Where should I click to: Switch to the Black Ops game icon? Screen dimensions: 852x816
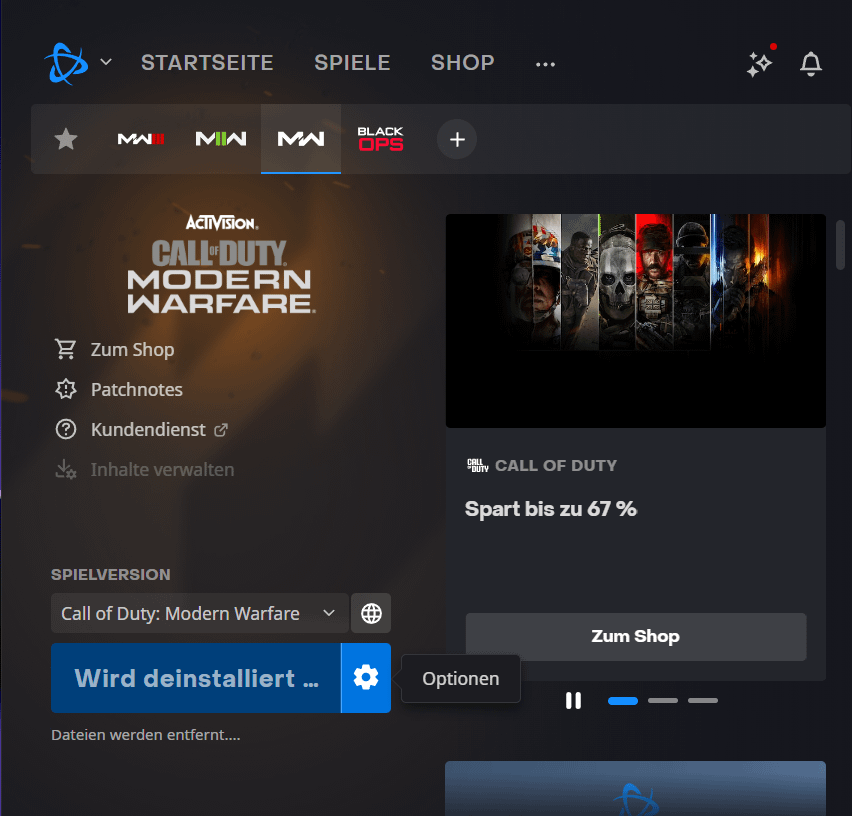point(381,139)
